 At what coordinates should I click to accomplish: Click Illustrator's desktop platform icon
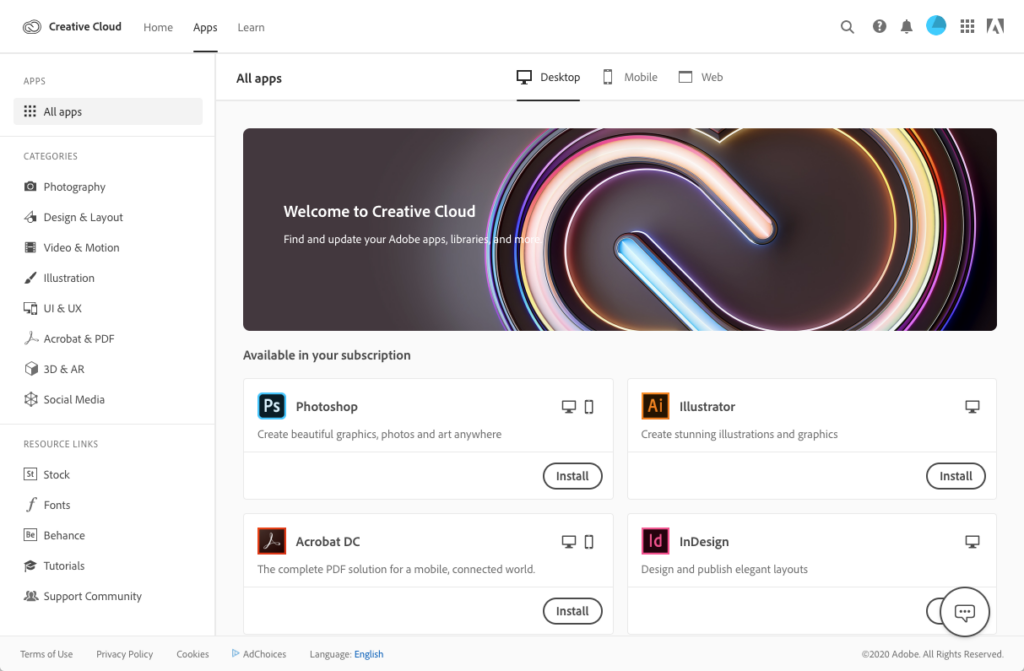[972, 407]
